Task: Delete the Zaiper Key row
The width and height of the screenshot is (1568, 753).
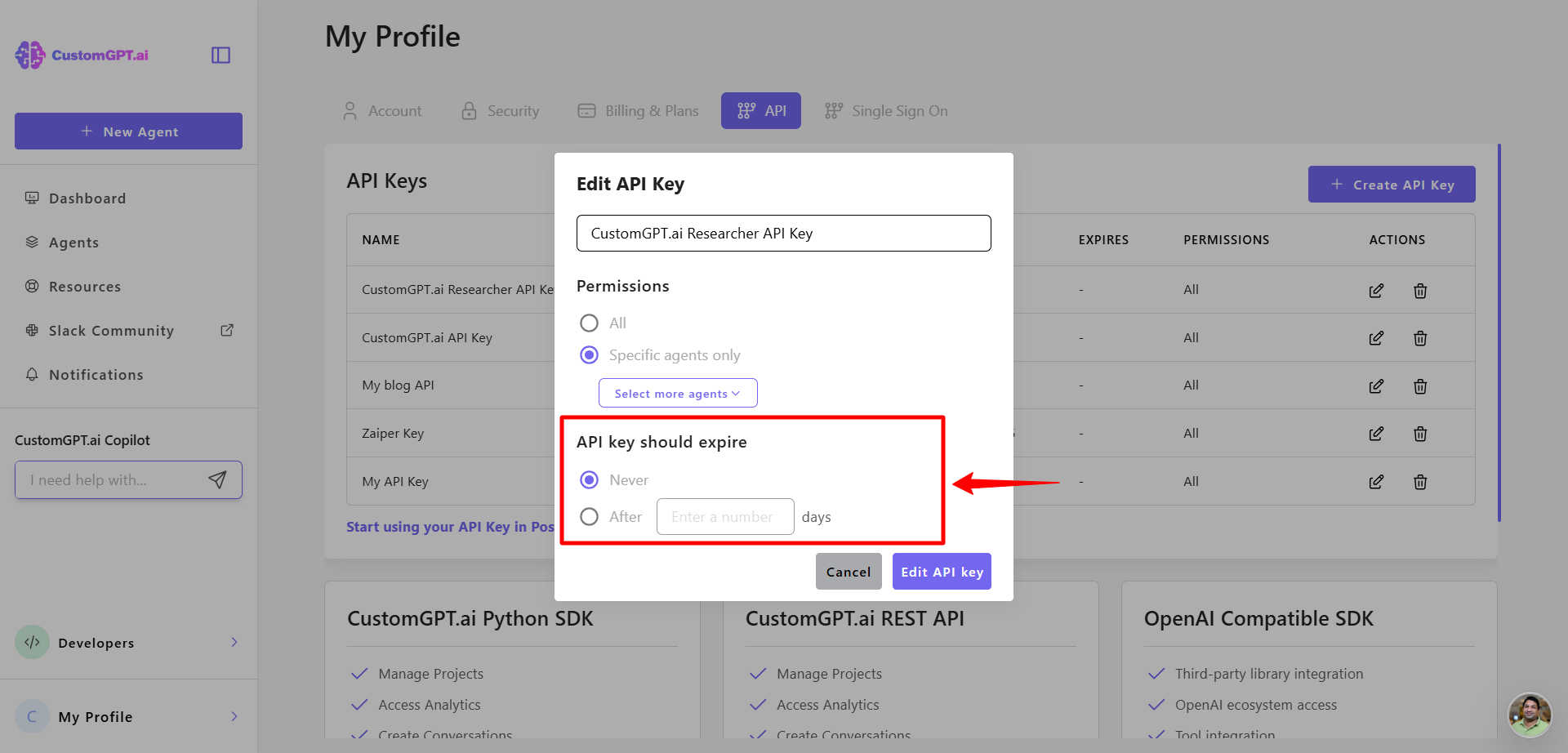Action: pos(1420,434)
